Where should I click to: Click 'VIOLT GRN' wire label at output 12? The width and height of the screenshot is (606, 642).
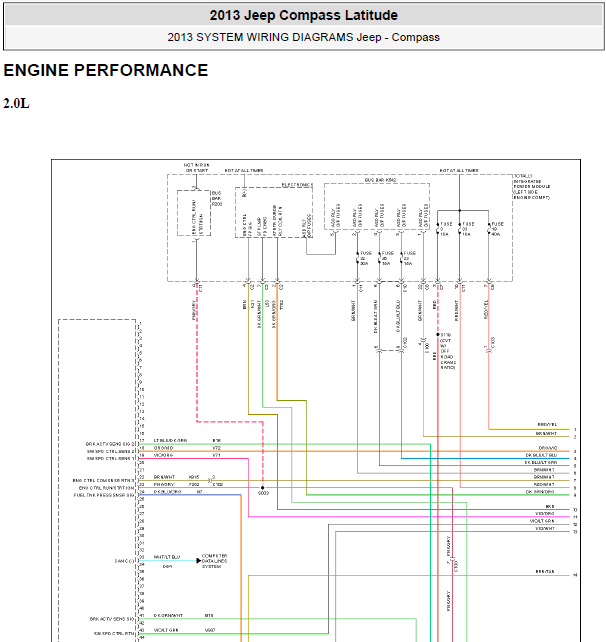(x=542, y=521)
